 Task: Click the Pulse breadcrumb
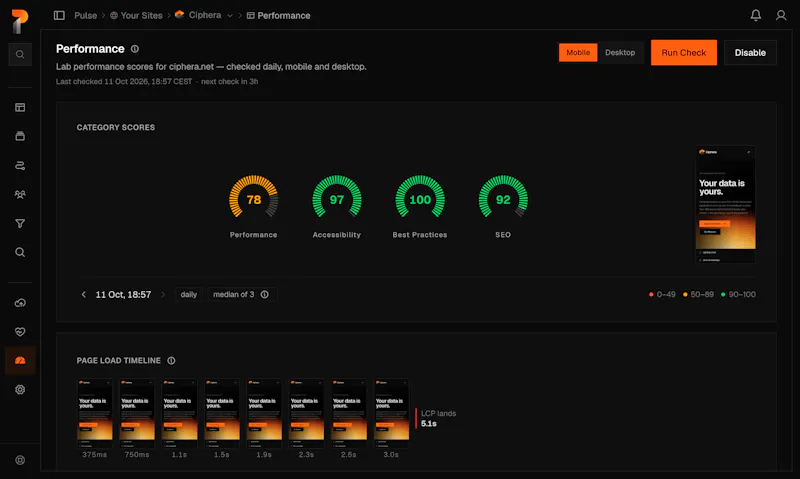click(x=85, y=15)
